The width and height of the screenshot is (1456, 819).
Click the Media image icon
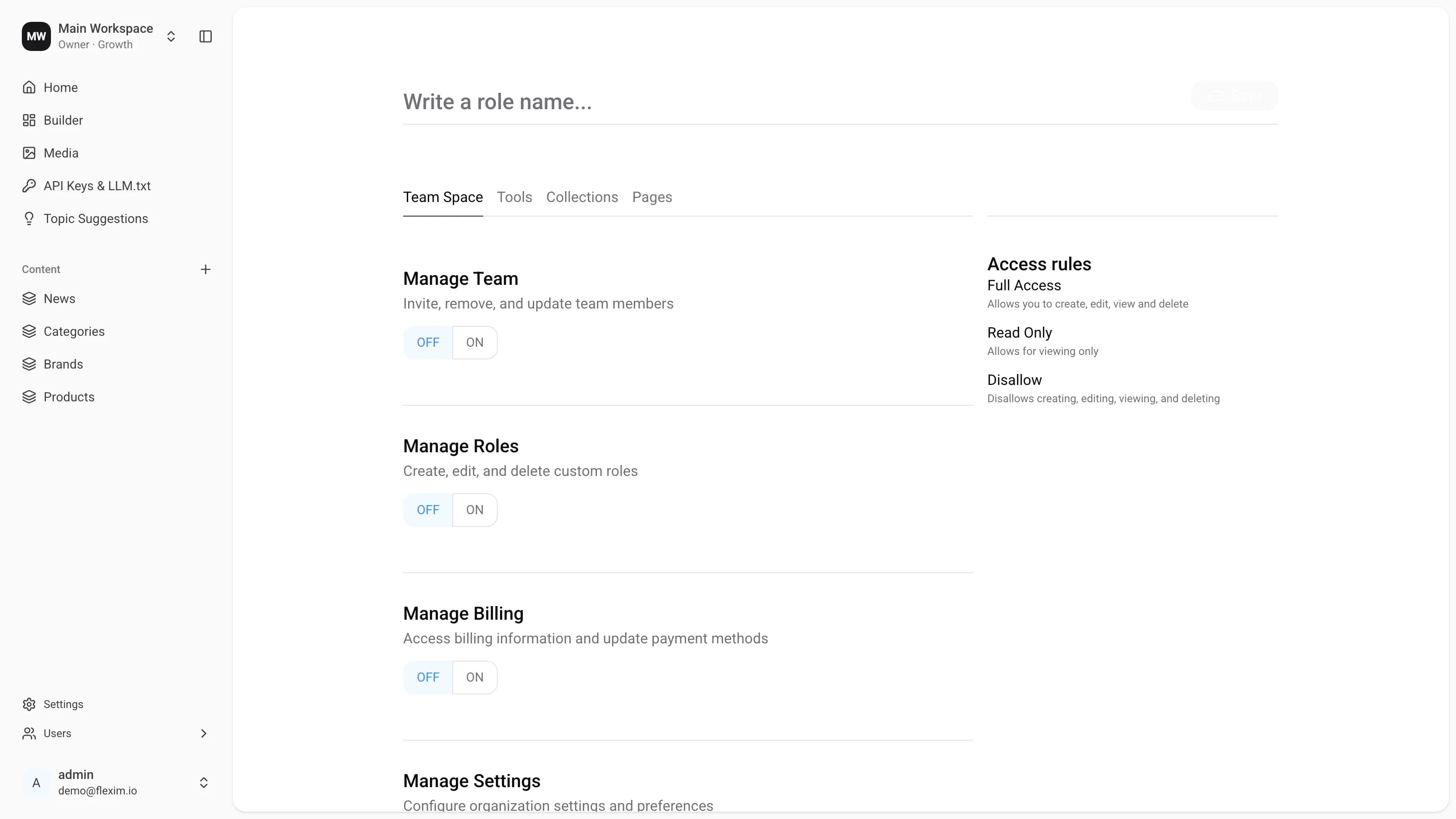click(x=29, y=153)
